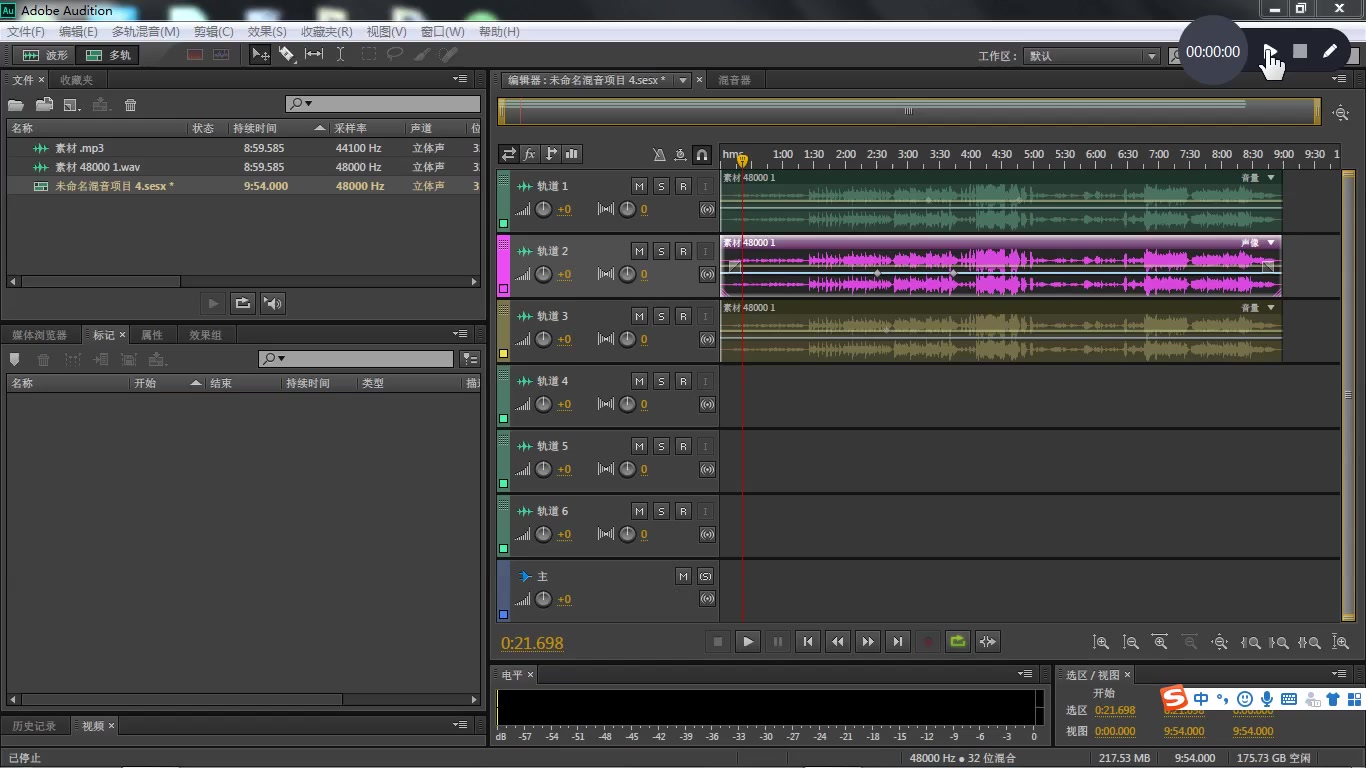Open the Files panel options menu
The height and width of the screenshot is (768, 1366).
click(x=460, y=79)
